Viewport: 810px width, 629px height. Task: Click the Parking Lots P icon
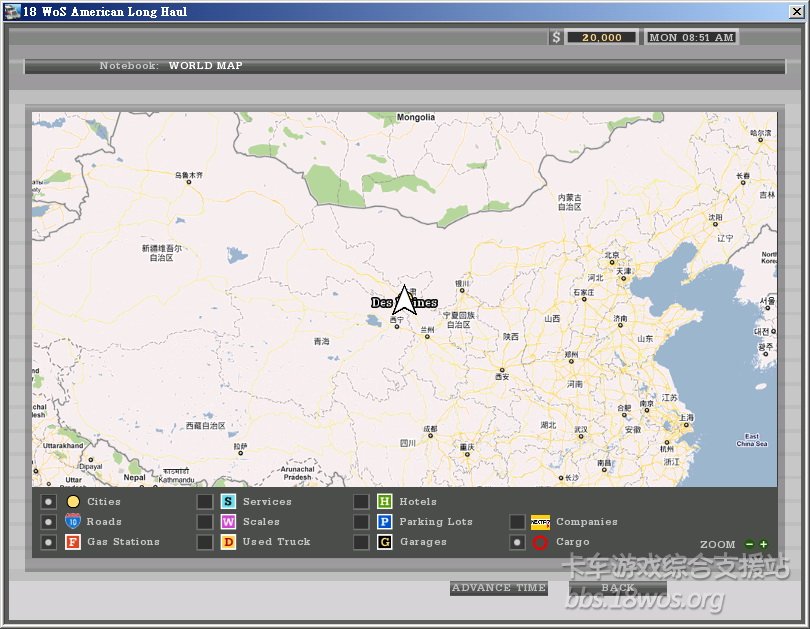[x=384, y=522]
